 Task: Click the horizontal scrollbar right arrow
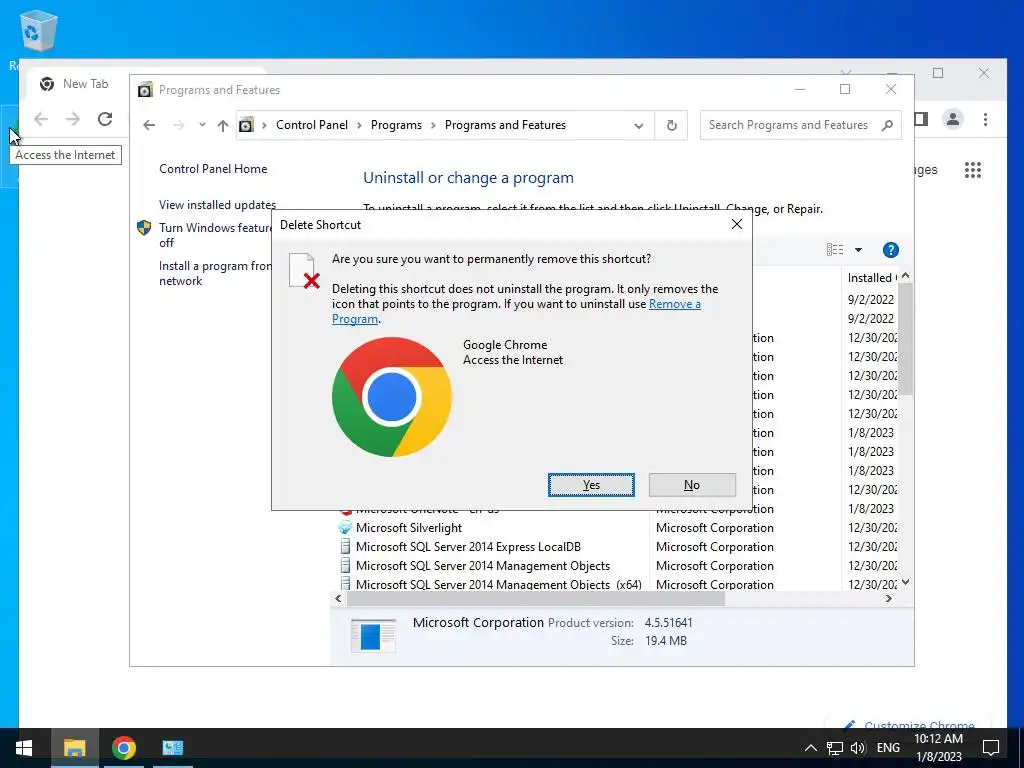[x=888, y=598]
